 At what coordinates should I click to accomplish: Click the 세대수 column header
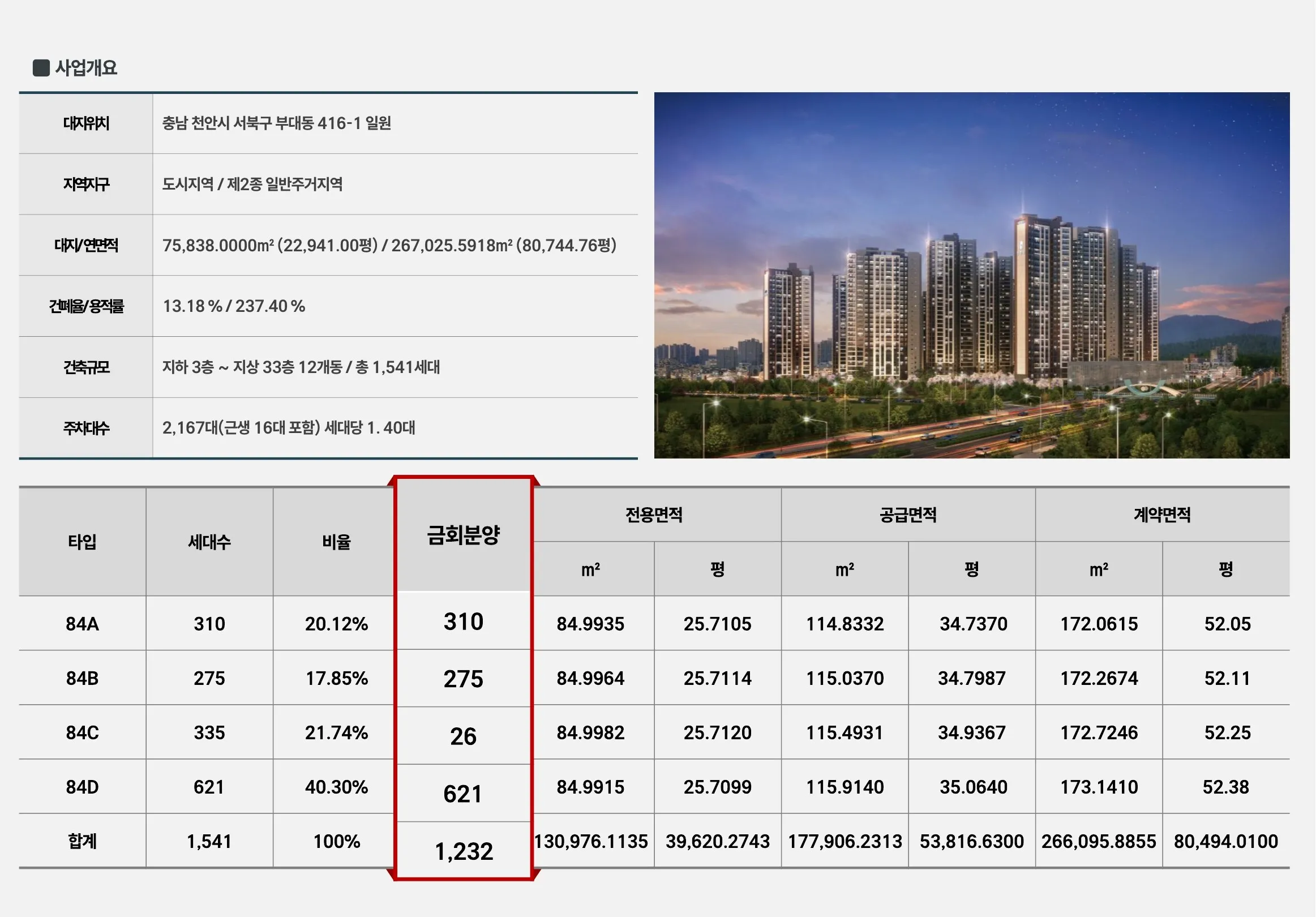[209, 542]
